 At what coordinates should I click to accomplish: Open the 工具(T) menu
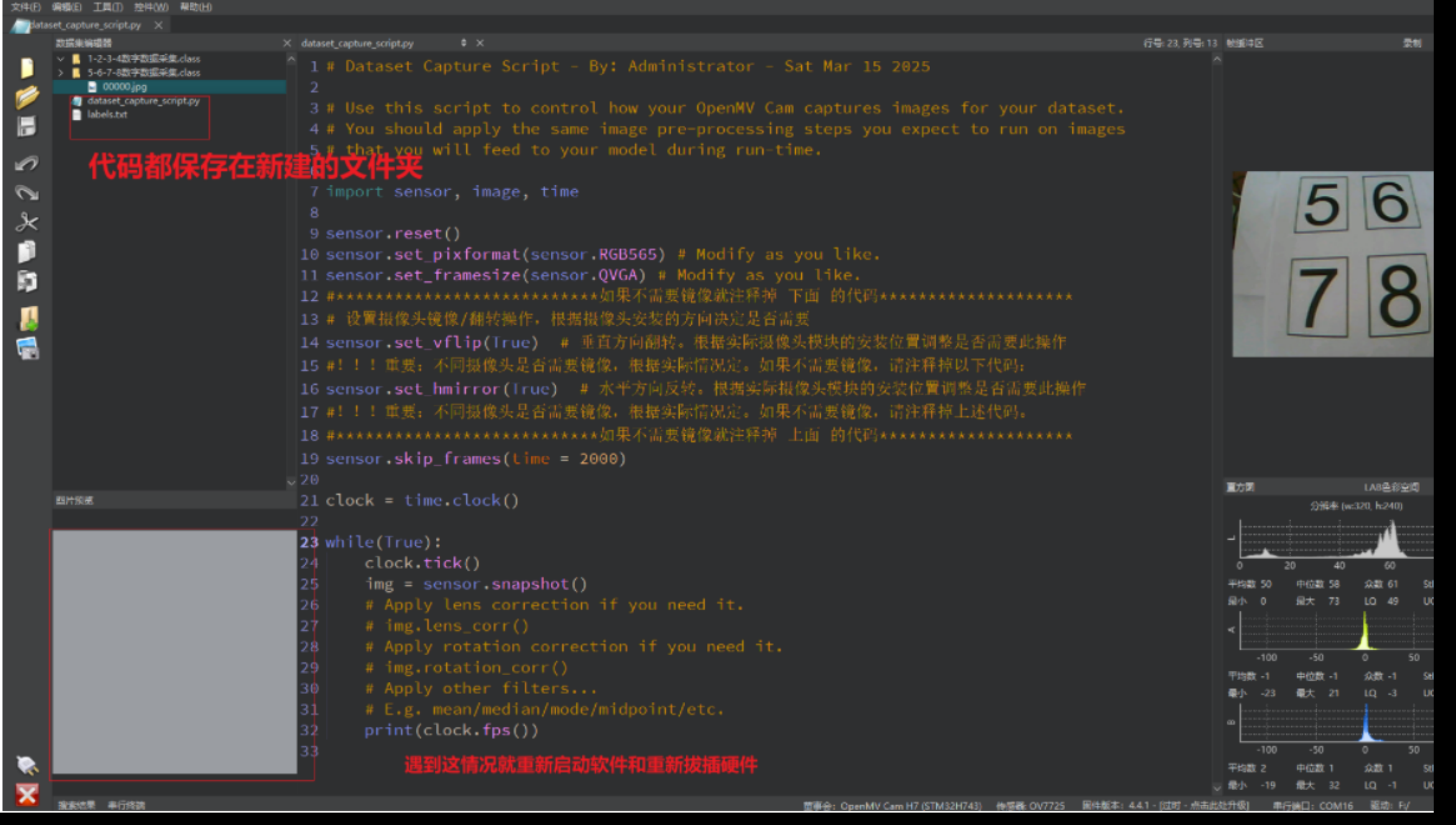click(x=108, y=7)
